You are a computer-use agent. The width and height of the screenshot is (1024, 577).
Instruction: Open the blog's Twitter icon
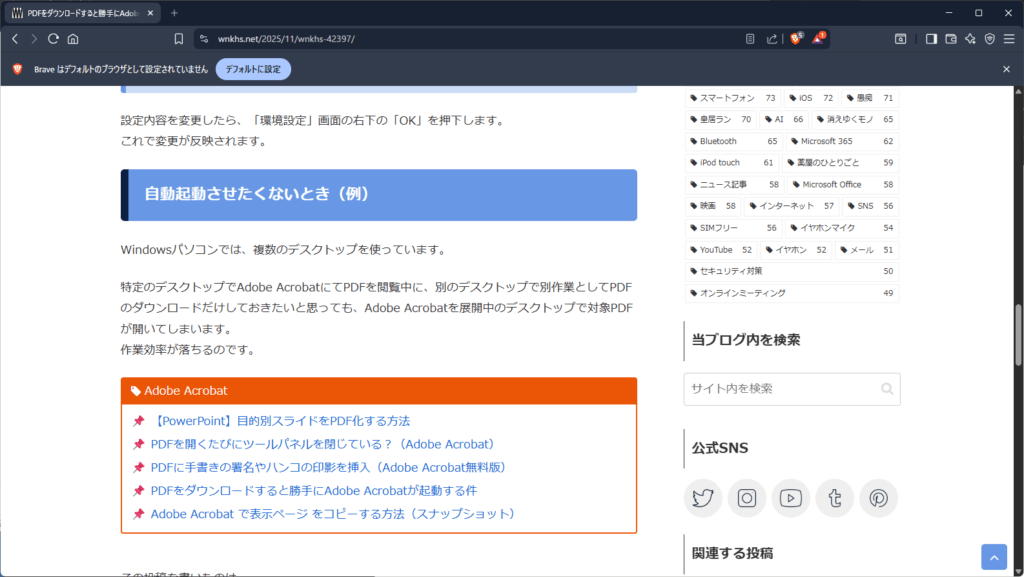tap(703, 498)
